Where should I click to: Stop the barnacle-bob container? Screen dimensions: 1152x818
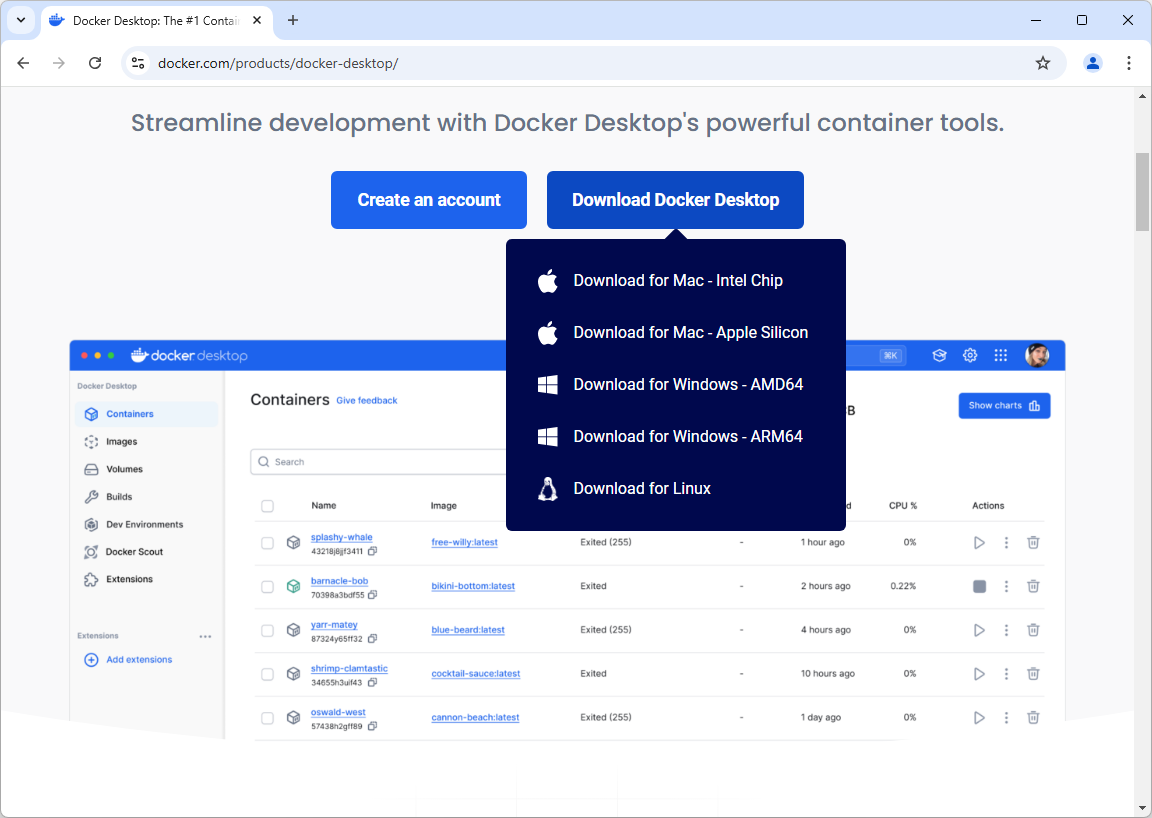point(979,586)
